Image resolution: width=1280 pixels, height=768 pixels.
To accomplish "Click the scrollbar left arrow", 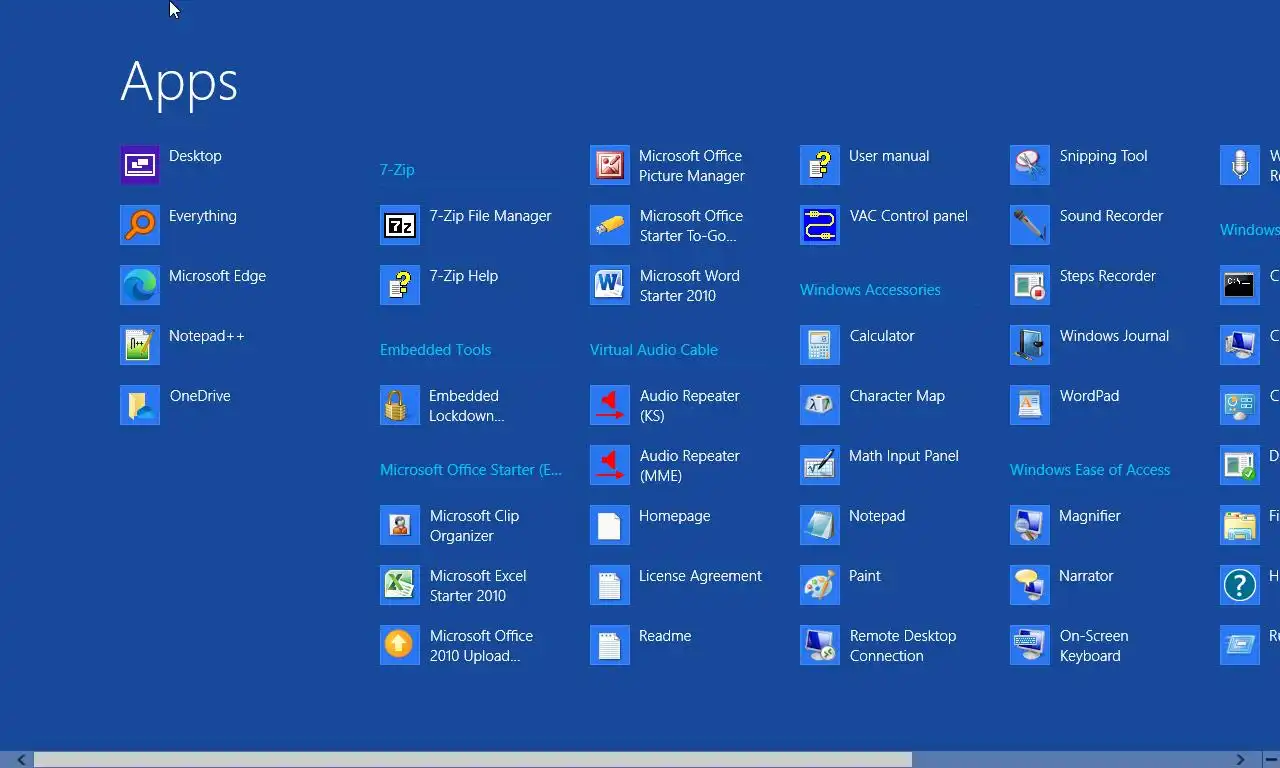I will (x=21, y=760).
